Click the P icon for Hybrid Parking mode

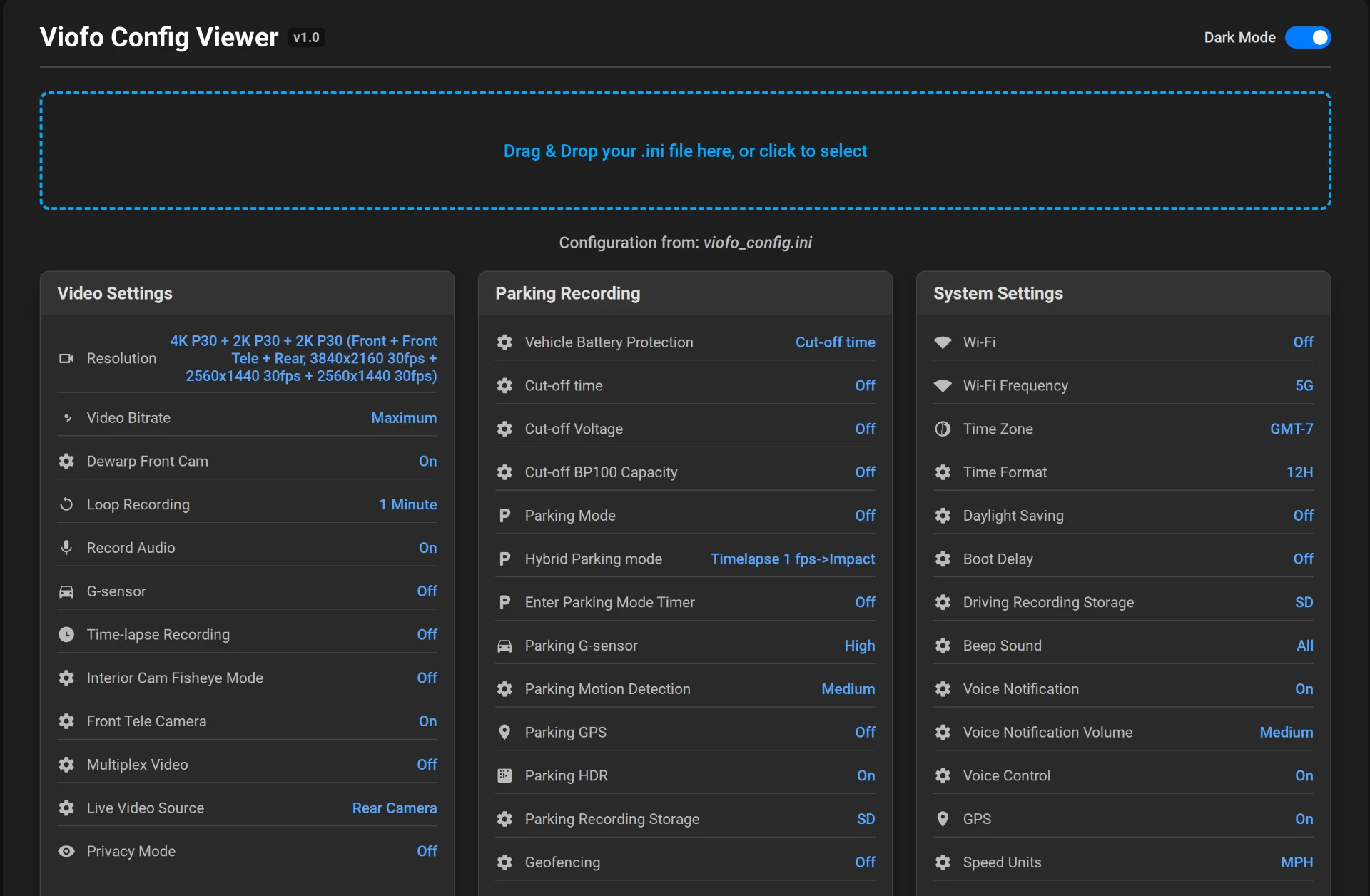click(x=504, y=559)
